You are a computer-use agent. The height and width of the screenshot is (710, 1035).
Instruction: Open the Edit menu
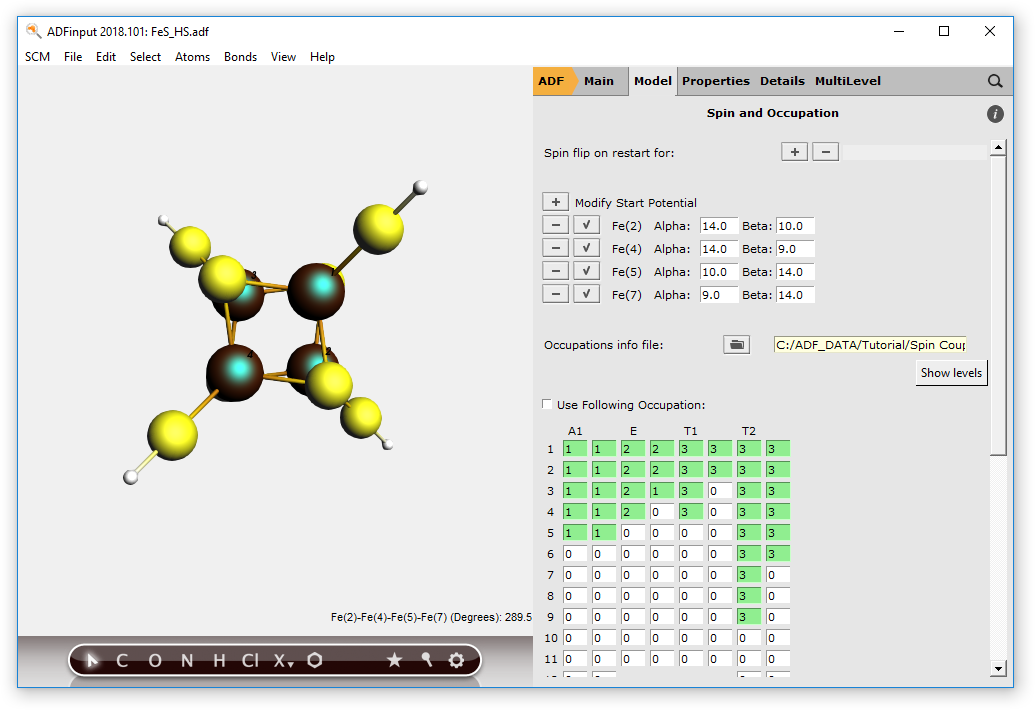click(106, 57)
